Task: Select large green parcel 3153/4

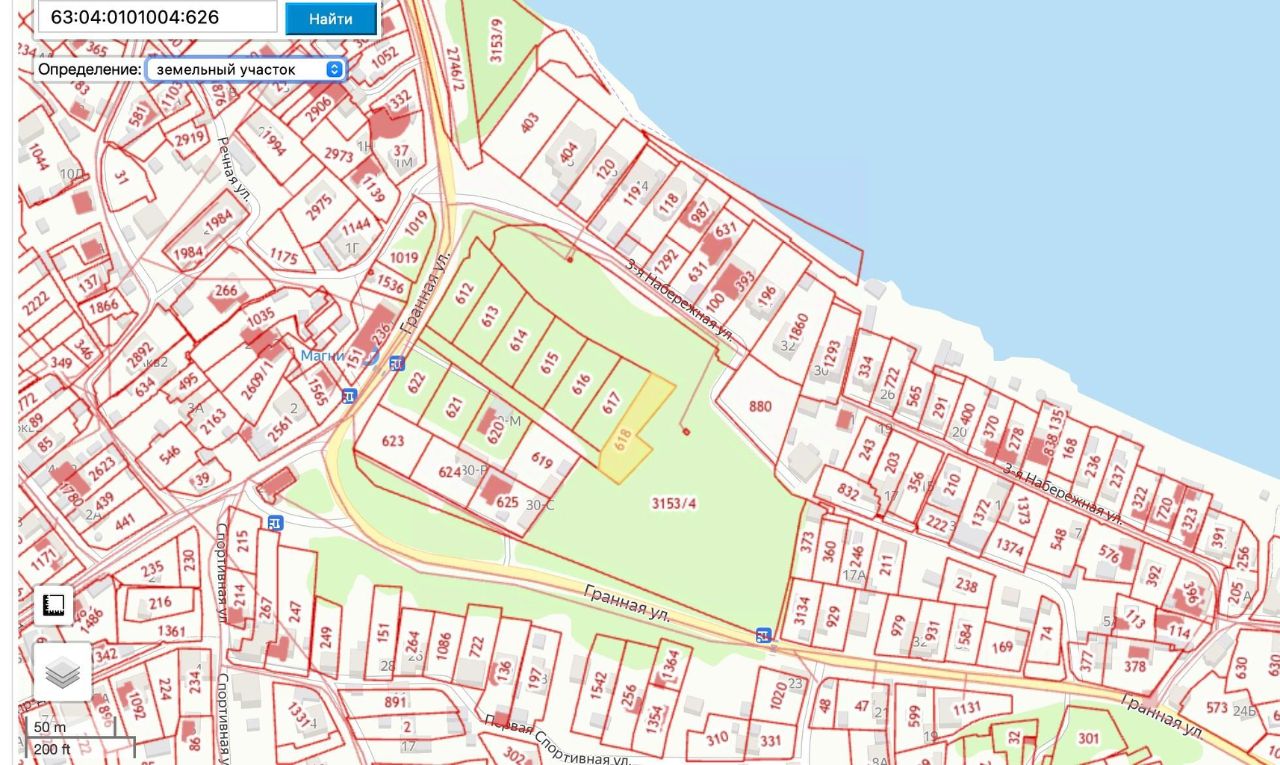Action: 672,503
